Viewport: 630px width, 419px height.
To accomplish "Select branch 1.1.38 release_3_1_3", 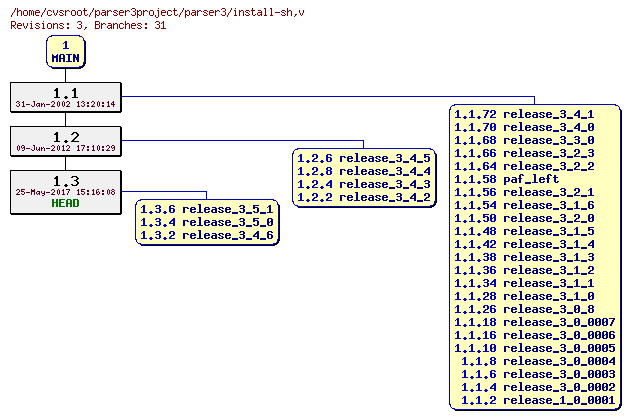I will pos(524,257).
